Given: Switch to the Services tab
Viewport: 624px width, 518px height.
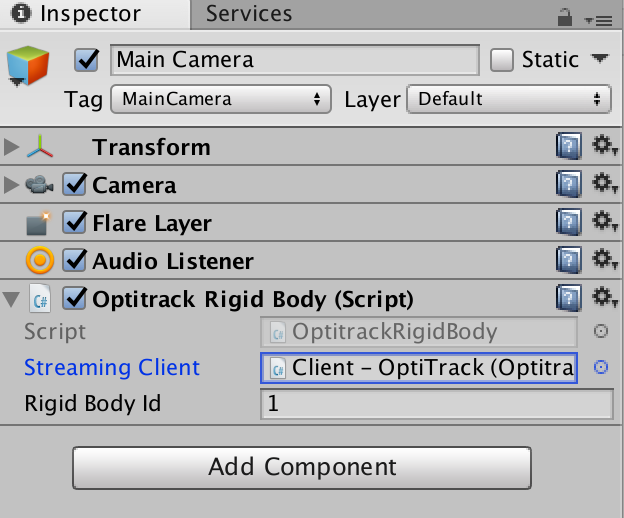Looking at the screenshot, I should pos(249,14).
